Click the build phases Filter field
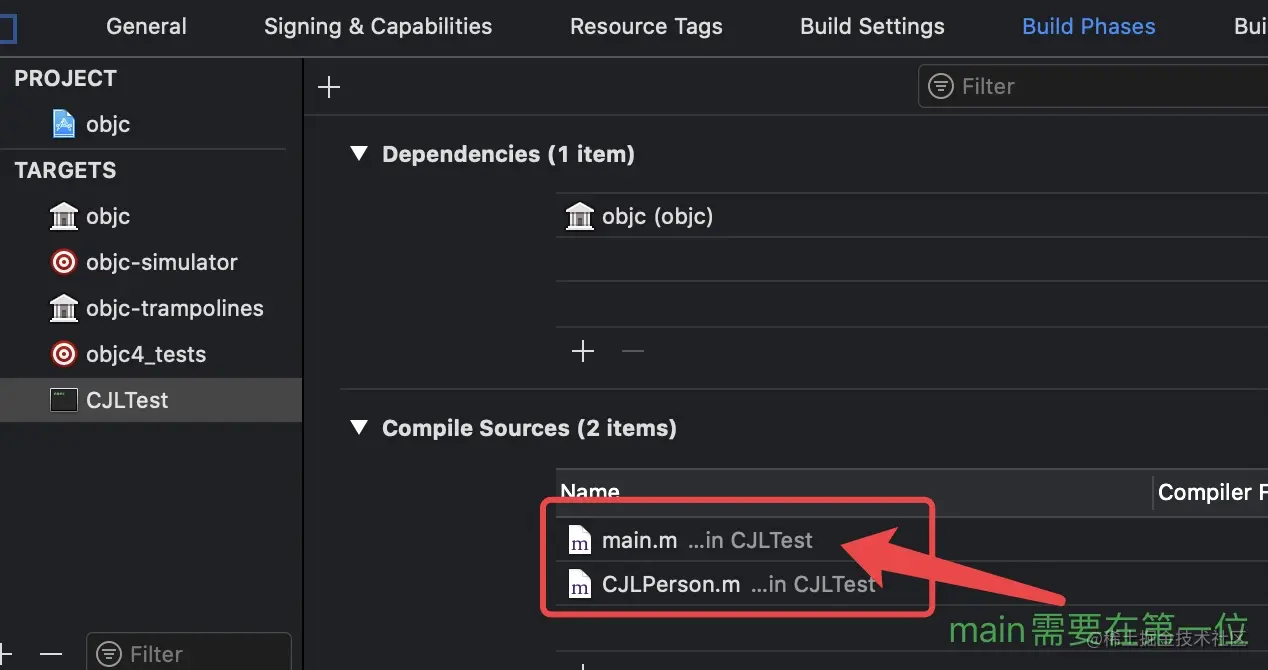 [x=1100, y=87]
